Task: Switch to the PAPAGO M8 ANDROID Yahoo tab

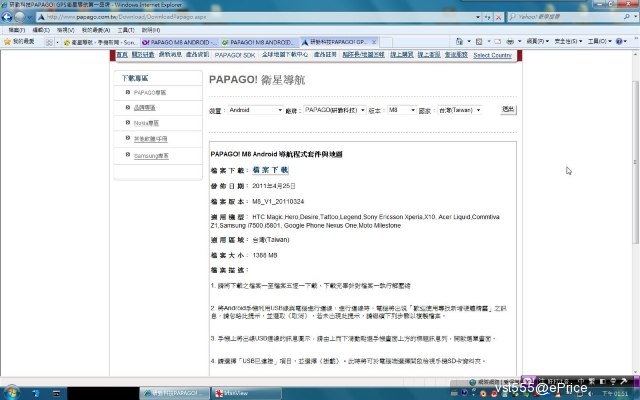Action: click(x=180, y=42)
